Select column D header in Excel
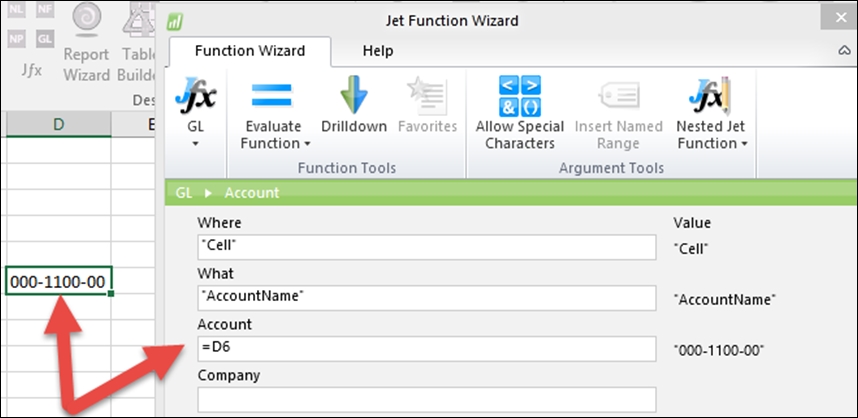The height and width of the screenshot is (418, 858). point(58,125)
